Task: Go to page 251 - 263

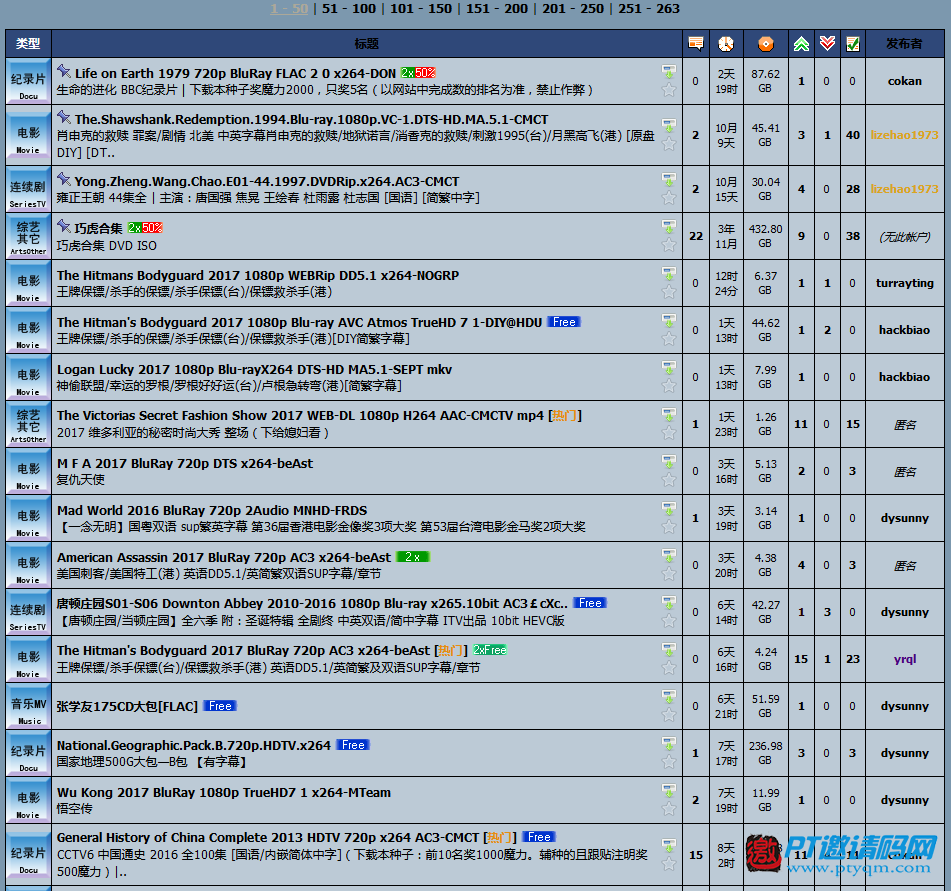Action: (x=649, y=8)
